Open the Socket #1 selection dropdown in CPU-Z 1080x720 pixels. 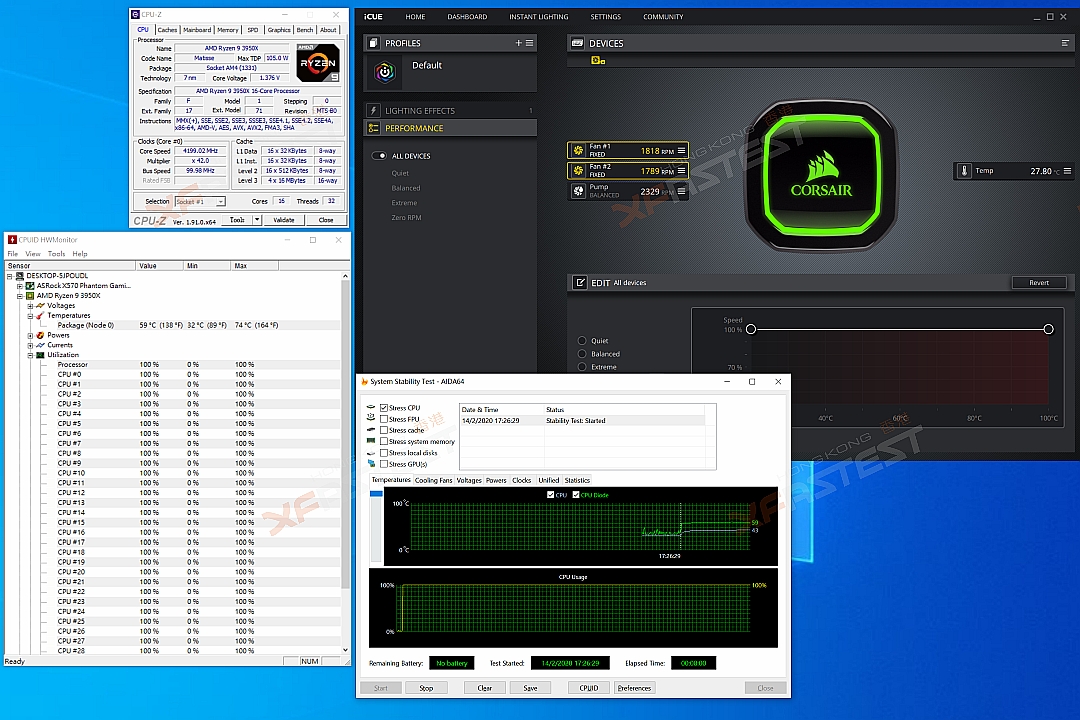[220, 202]
